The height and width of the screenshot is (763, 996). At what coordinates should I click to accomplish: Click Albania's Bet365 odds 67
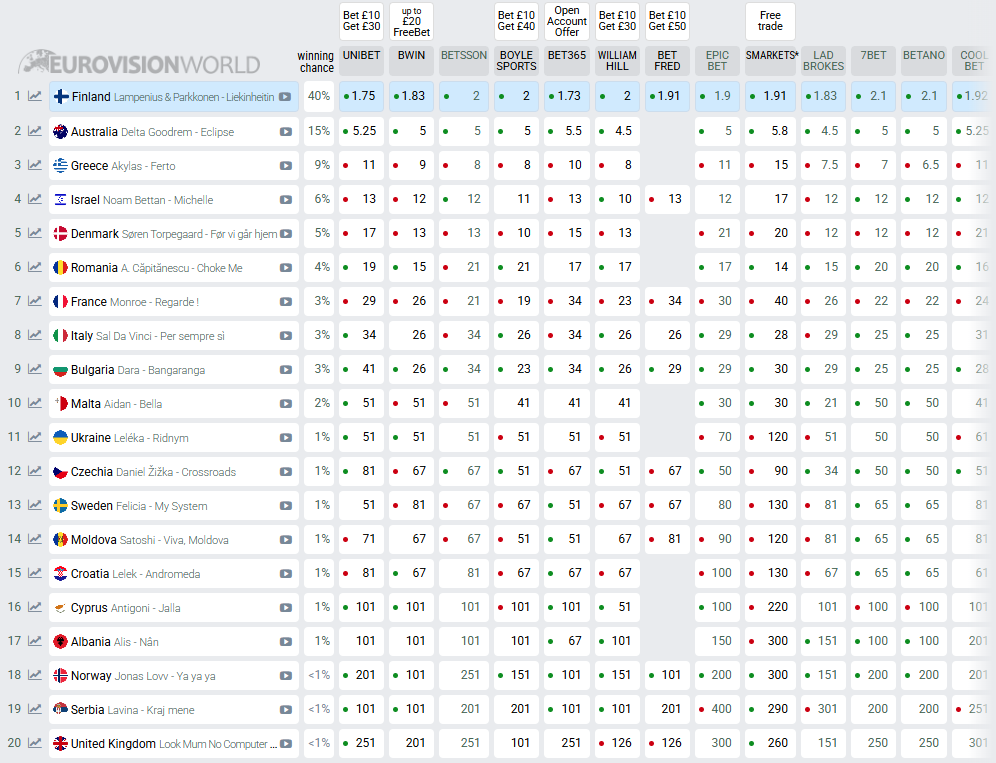567,641
